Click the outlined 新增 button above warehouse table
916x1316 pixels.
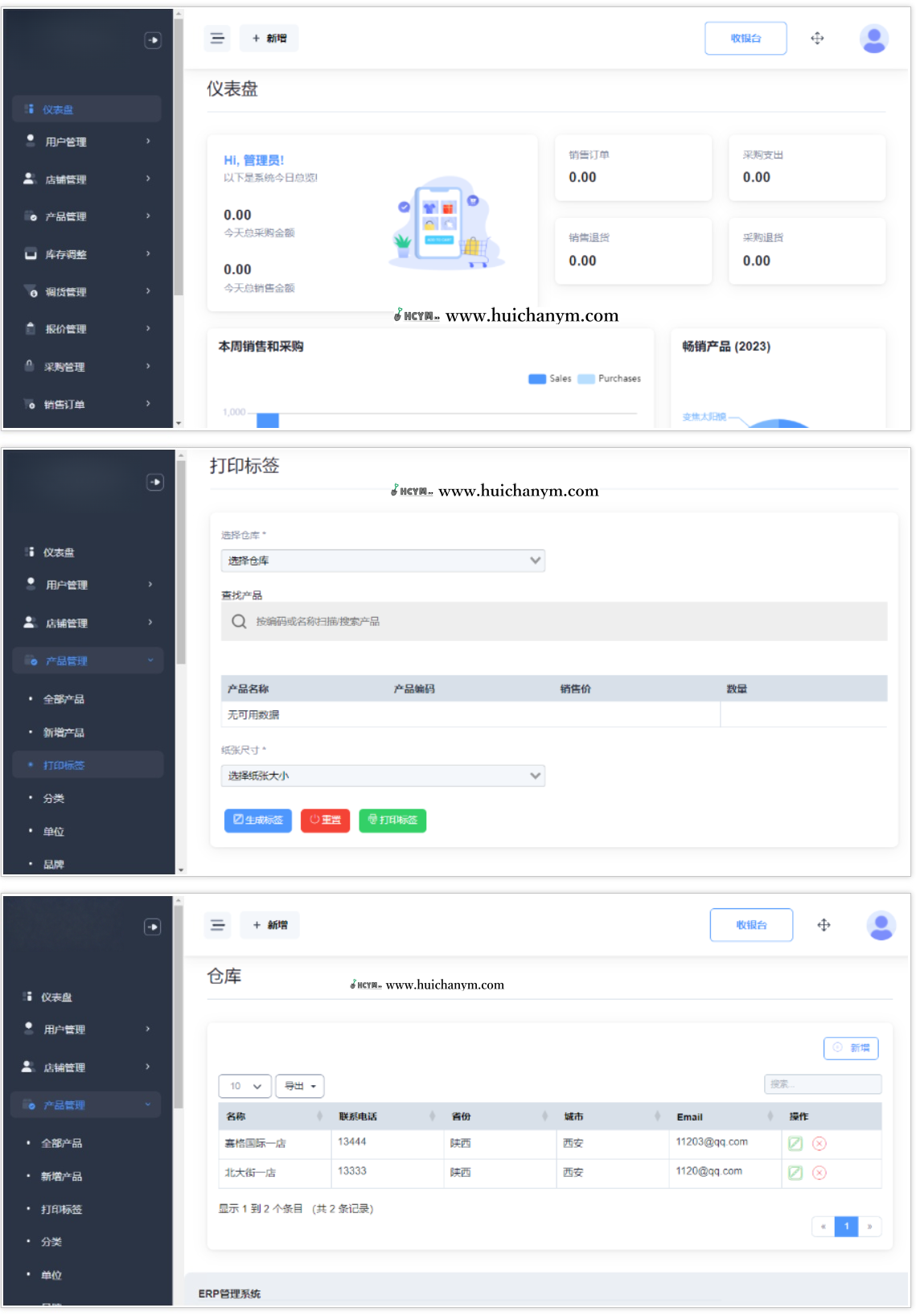coord(851,1048)
